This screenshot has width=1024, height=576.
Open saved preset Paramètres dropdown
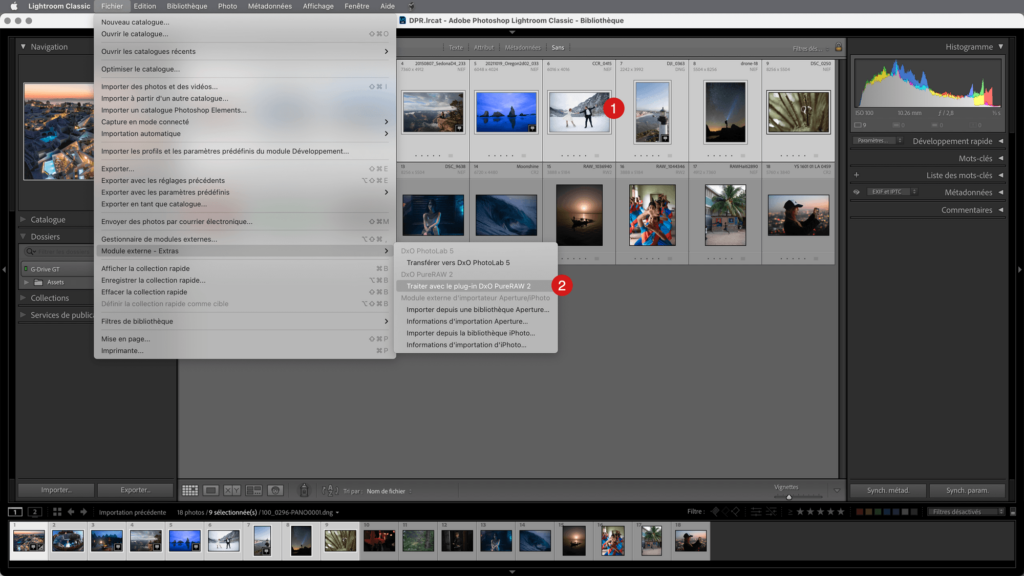coord(878,140)
